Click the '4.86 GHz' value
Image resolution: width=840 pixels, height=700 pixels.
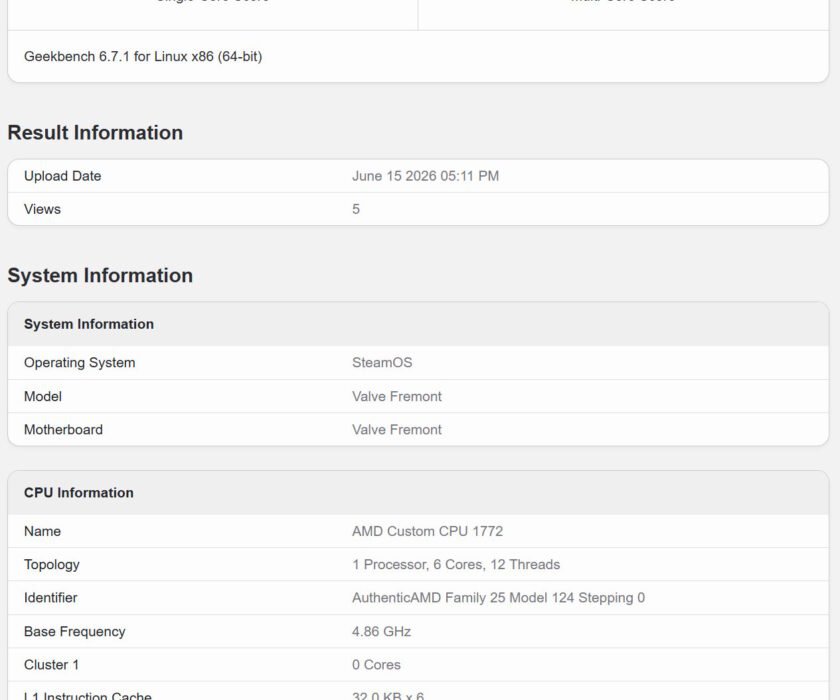pos(381,631)
